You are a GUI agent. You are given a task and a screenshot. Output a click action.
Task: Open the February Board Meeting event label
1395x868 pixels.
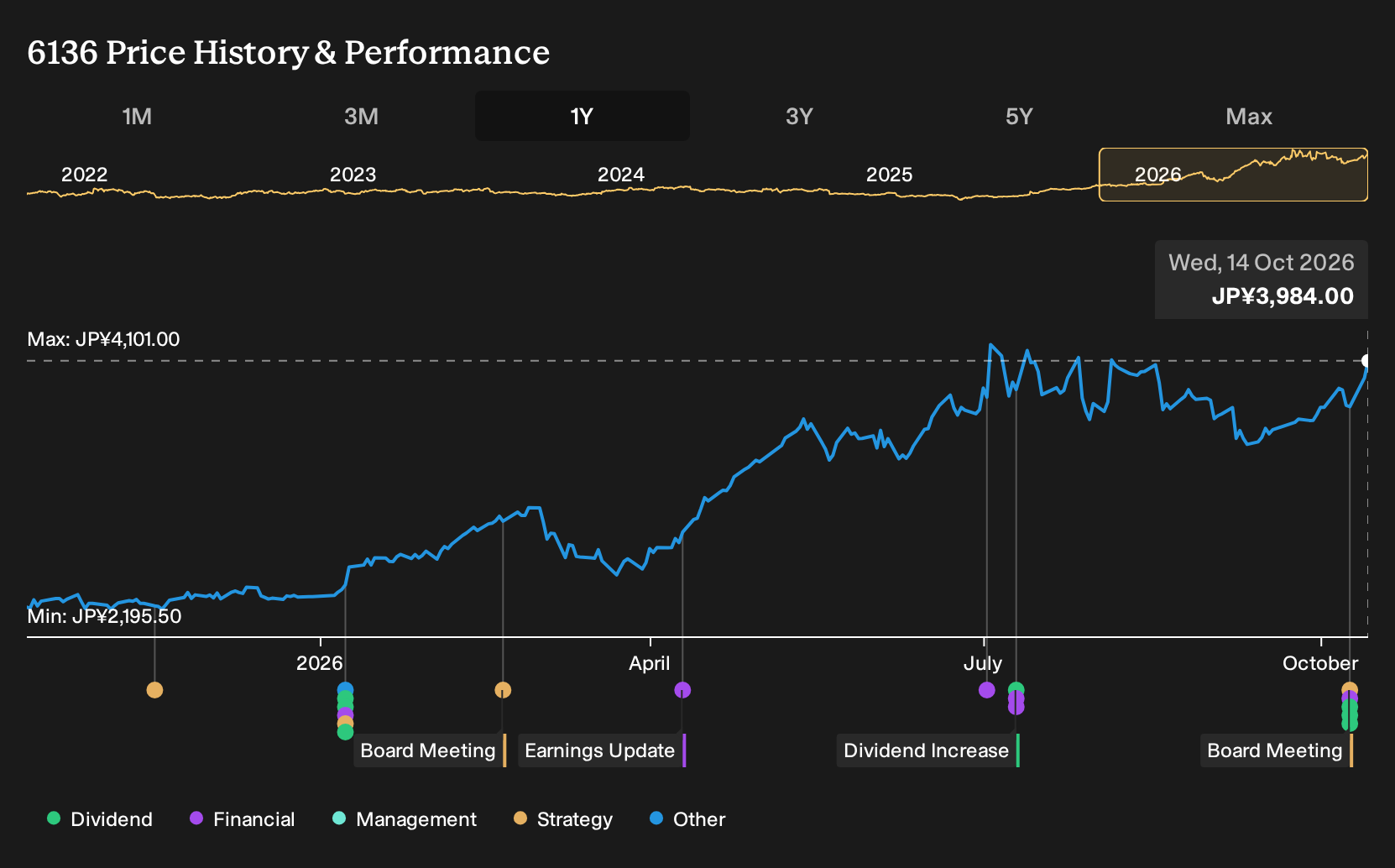[x=430, y=750]
